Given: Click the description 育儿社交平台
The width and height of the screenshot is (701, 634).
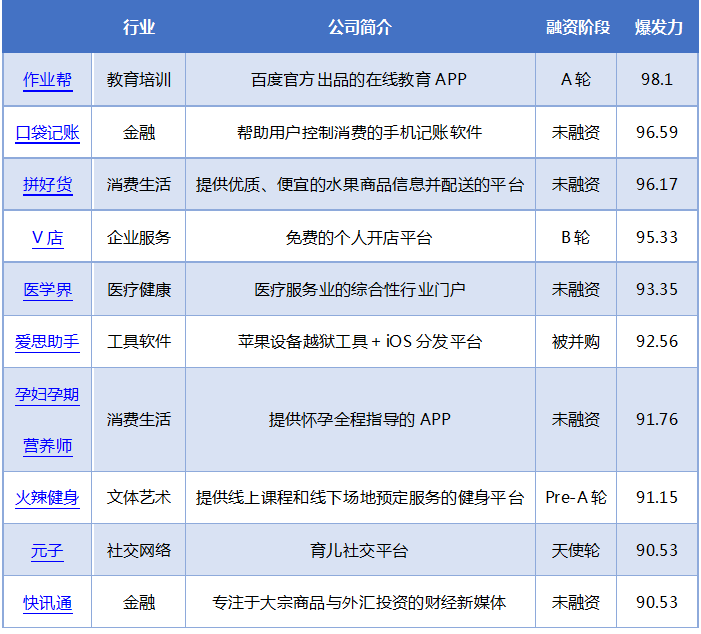Looking at the screenshot, I should (359, 550).
